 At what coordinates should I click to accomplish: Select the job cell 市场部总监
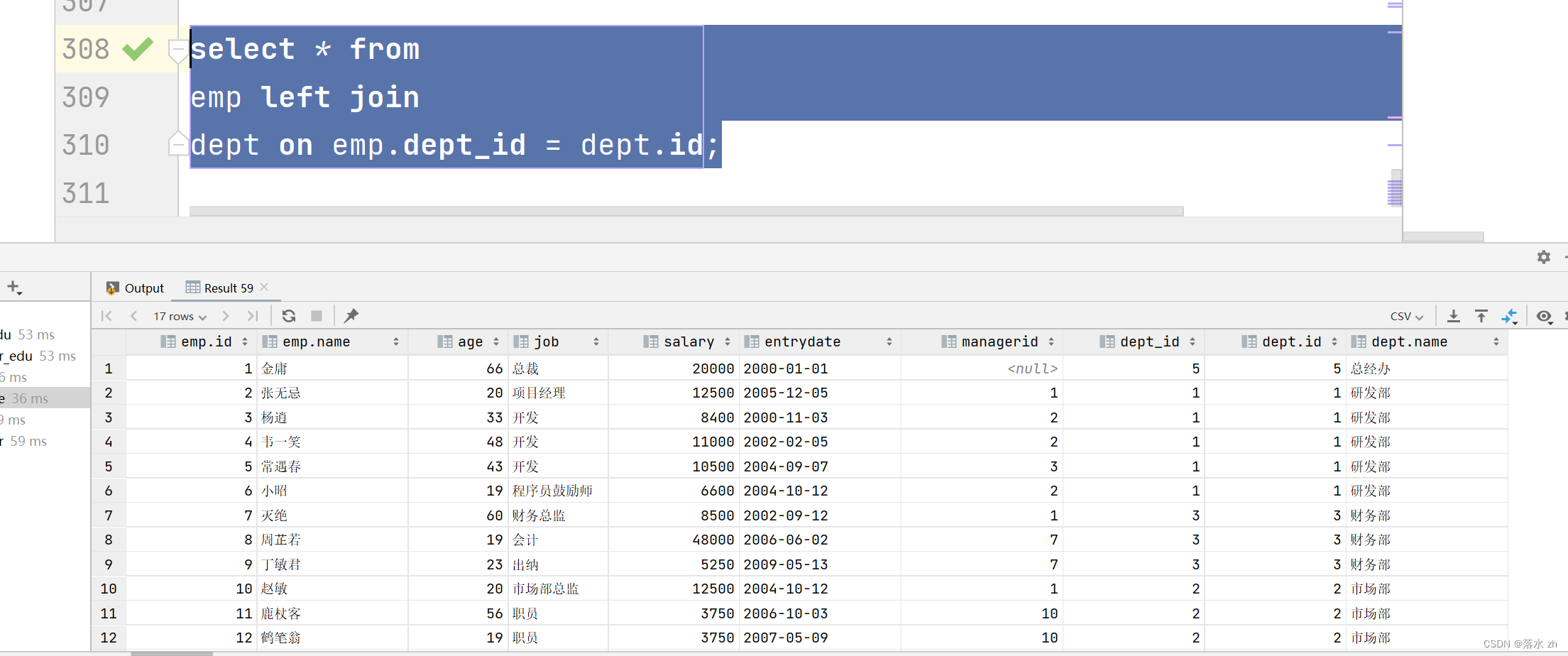[x=558, y=589]
